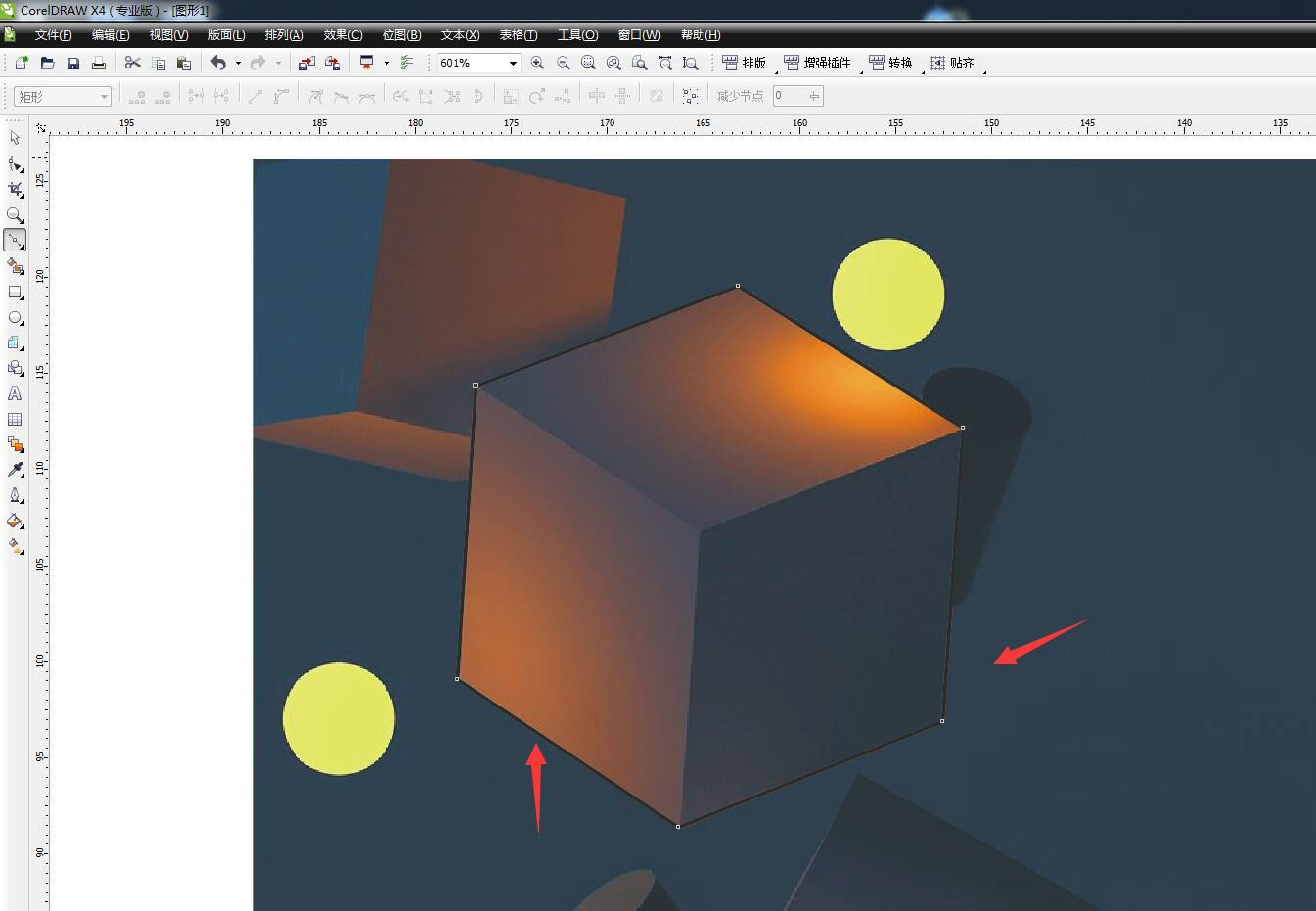Open the zoom level 601% dropdown
This screenshot has width=1316, height=911.
(512, 63)
